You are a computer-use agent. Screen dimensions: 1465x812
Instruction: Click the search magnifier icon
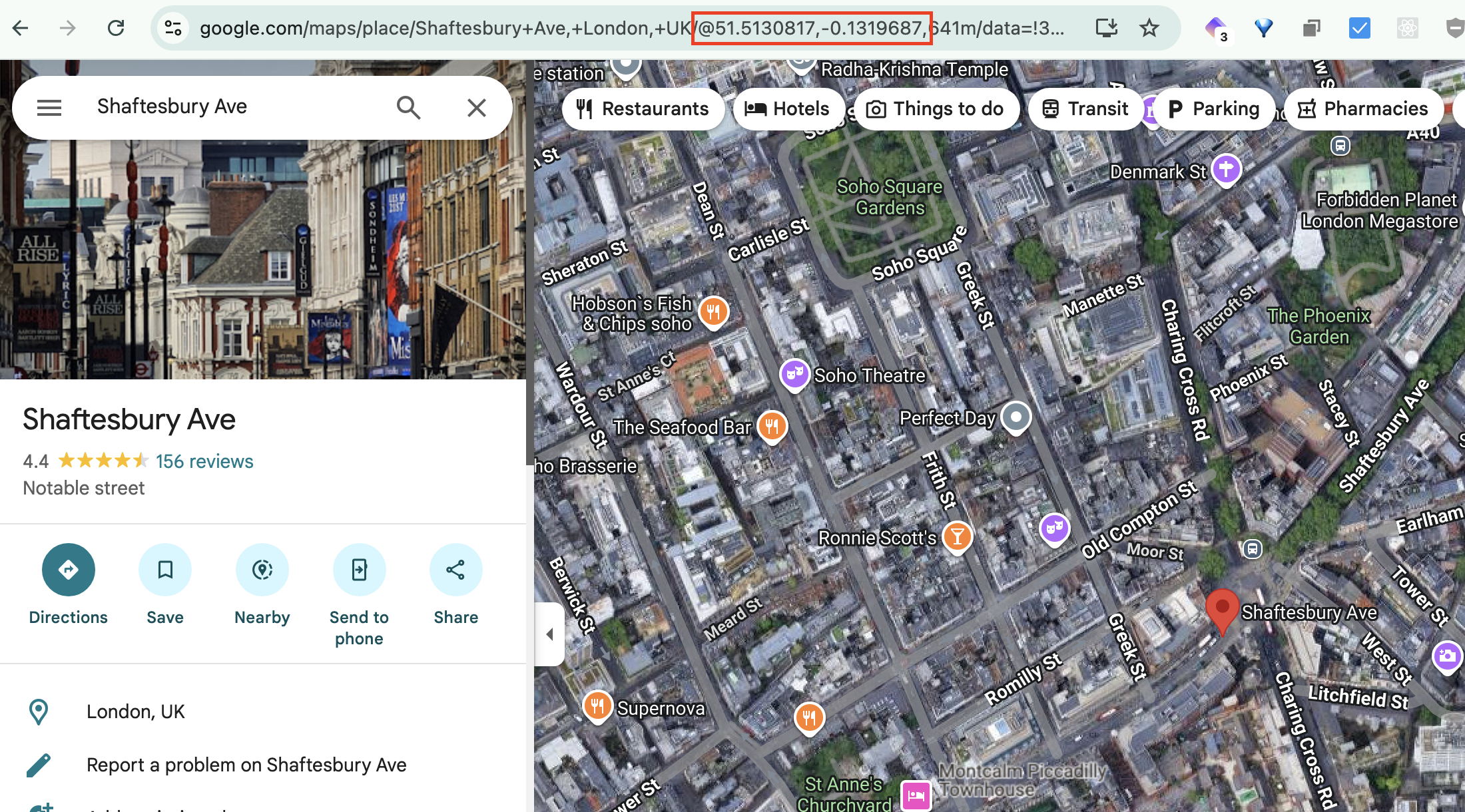pyautogui.click(x=408, y=107)
